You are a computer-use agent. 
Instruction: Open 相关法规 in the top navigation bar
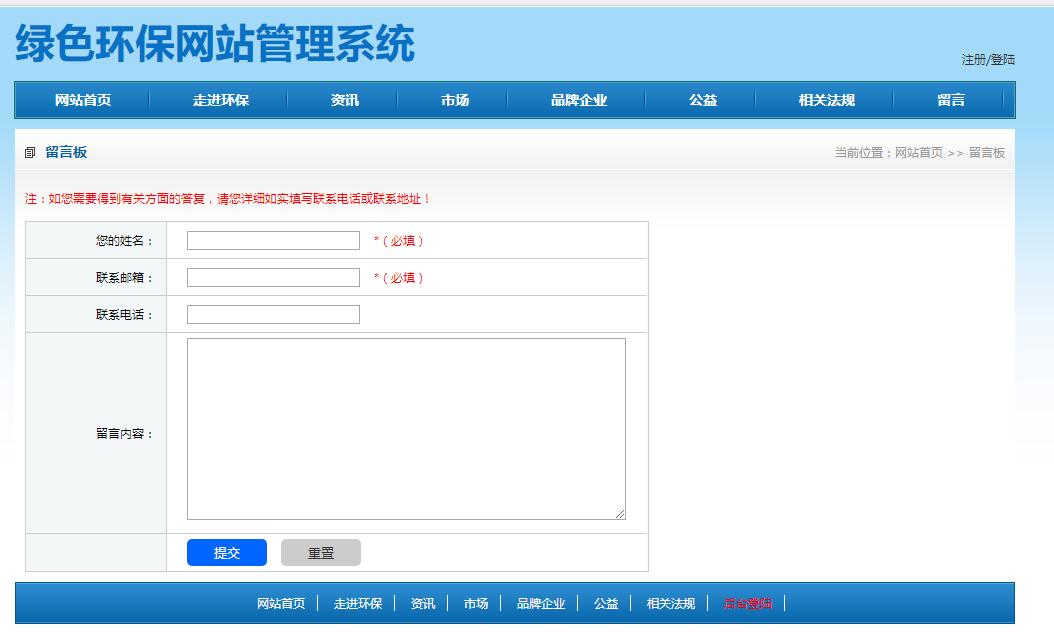click(827, 100)
